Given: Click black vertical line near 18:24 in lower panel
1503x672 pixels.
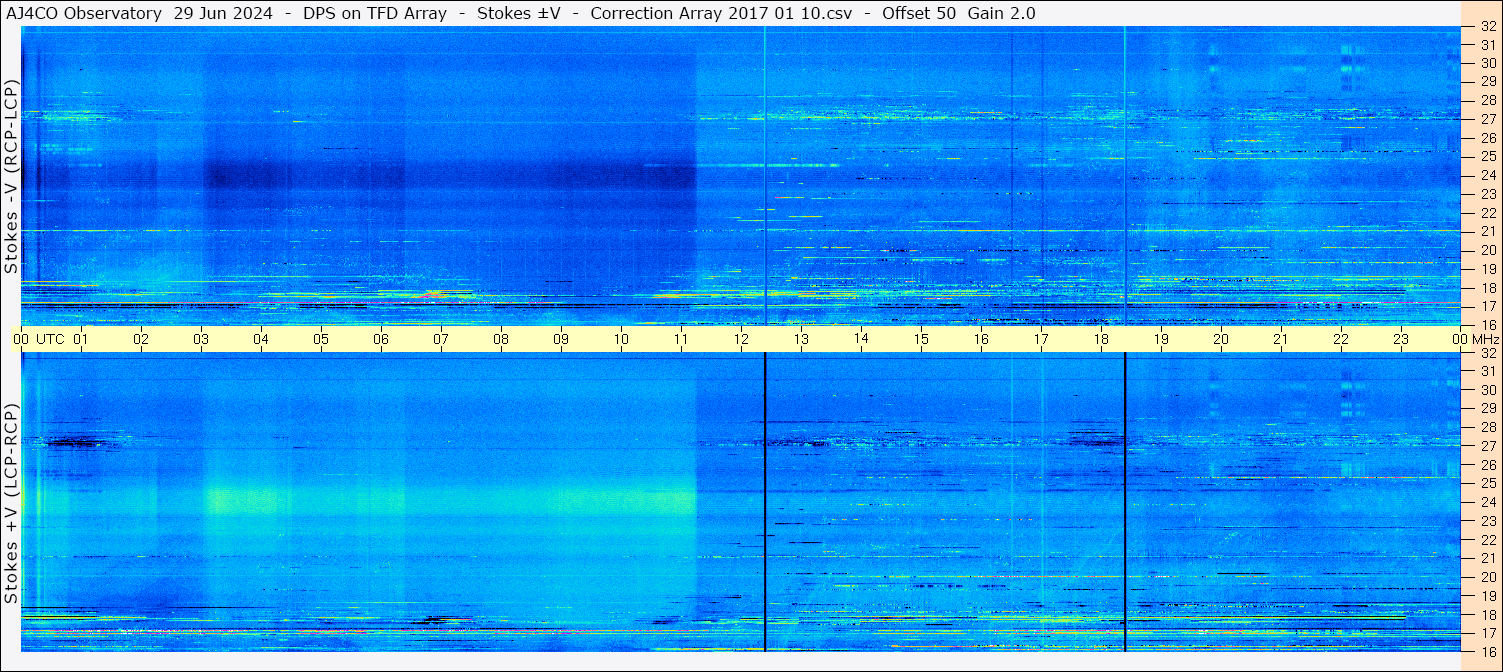Looking at the screenshot, I should 1125,503.
